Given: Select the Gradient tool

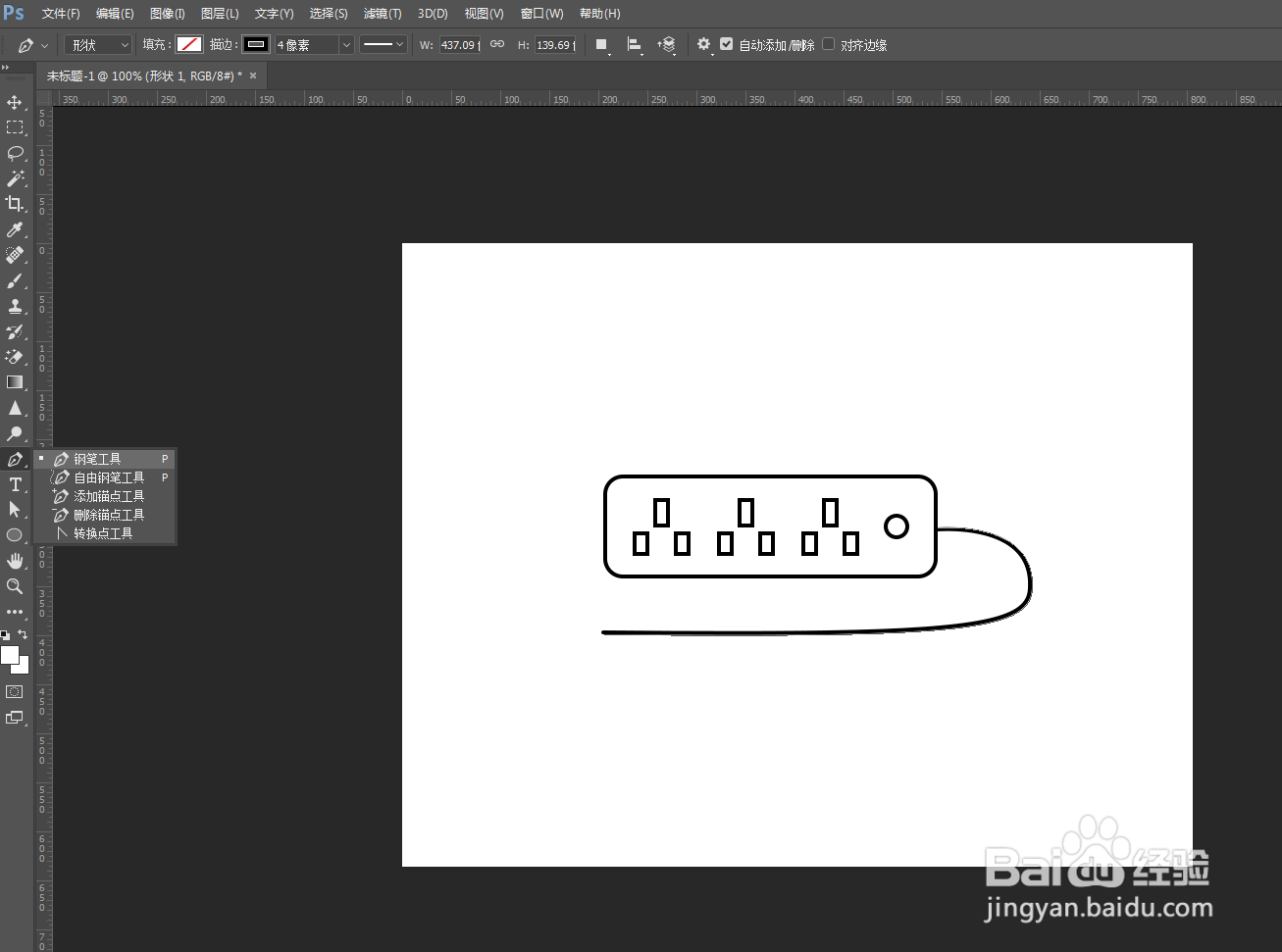Looking at the screenshot, I should click(15, 382).
